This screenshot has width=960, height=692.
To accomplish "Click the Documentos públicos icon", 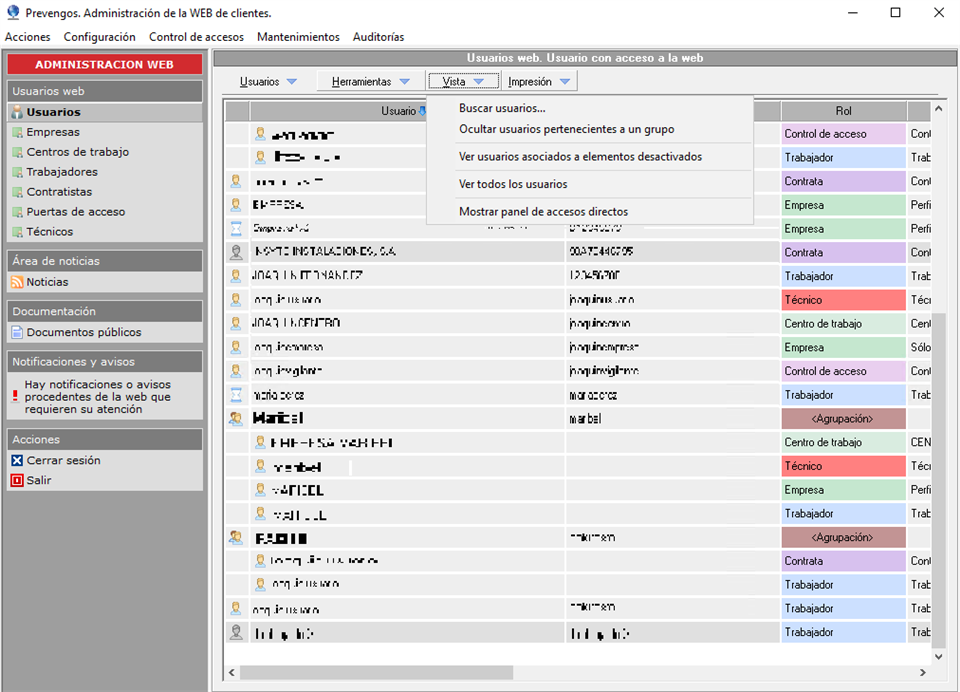I will 17,332.
